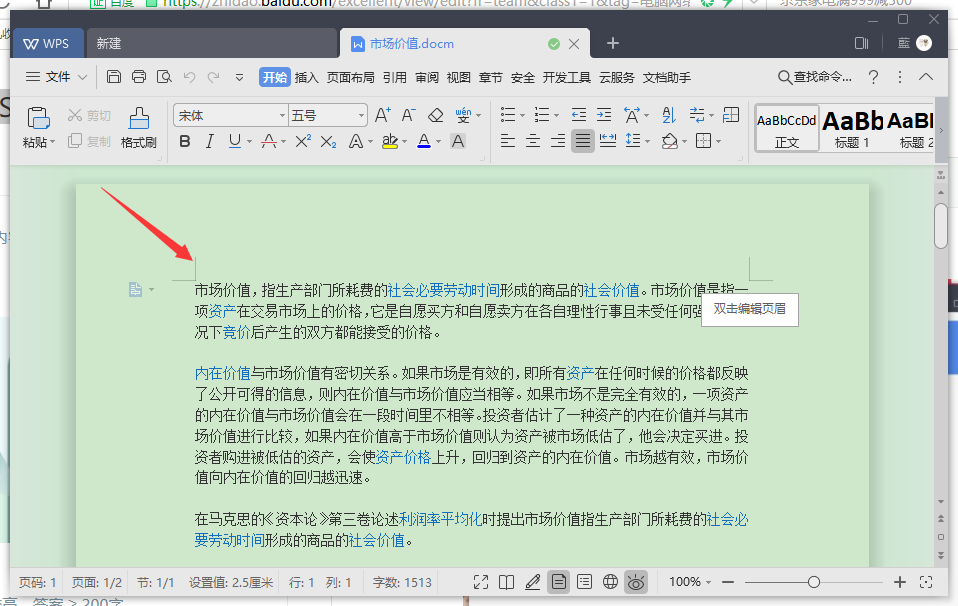This screenshot has height=606, width=958.
Task: Apply the 正文 style
Action: [x=787, y=128]
